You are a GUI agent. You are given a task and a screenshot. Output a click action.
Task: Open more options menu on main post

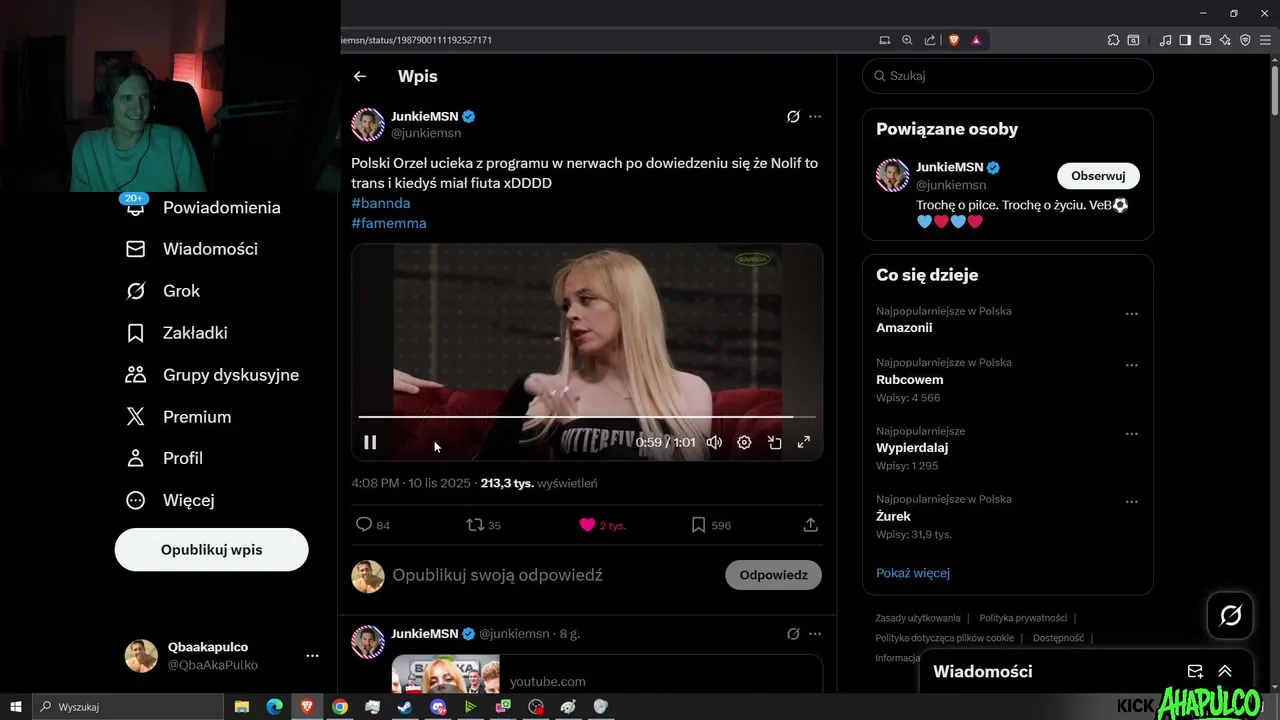(x=815, y=116)
